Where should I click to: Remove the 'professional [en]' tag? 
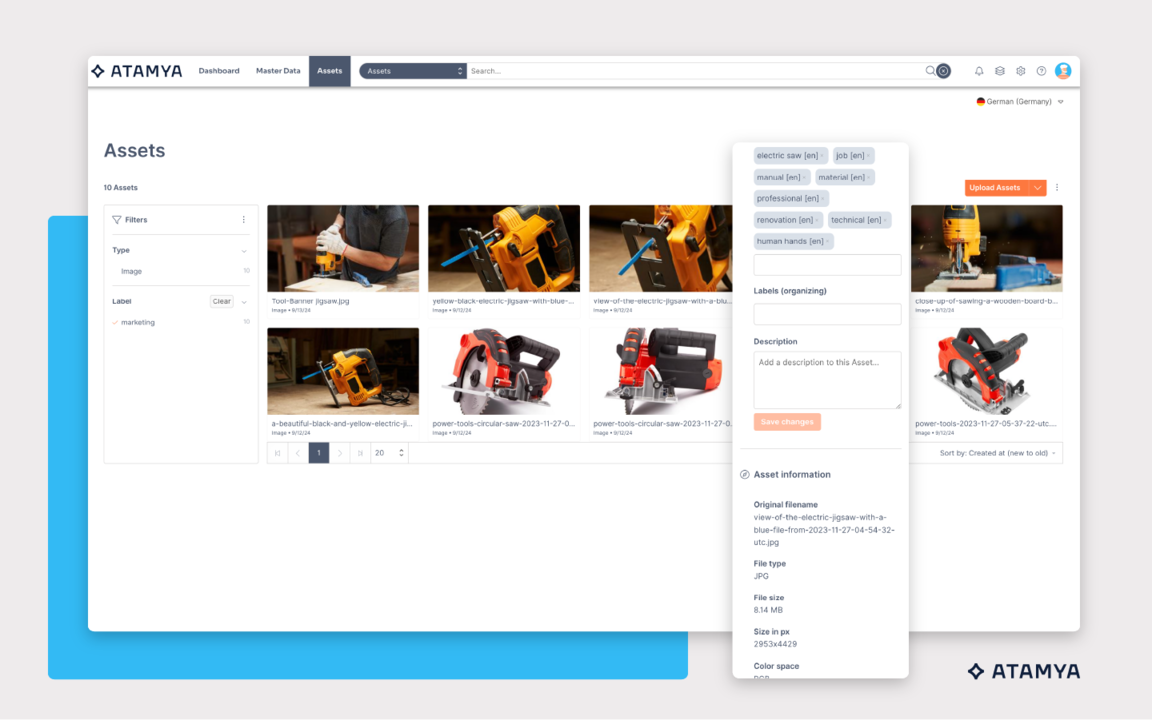click(823, 199)
